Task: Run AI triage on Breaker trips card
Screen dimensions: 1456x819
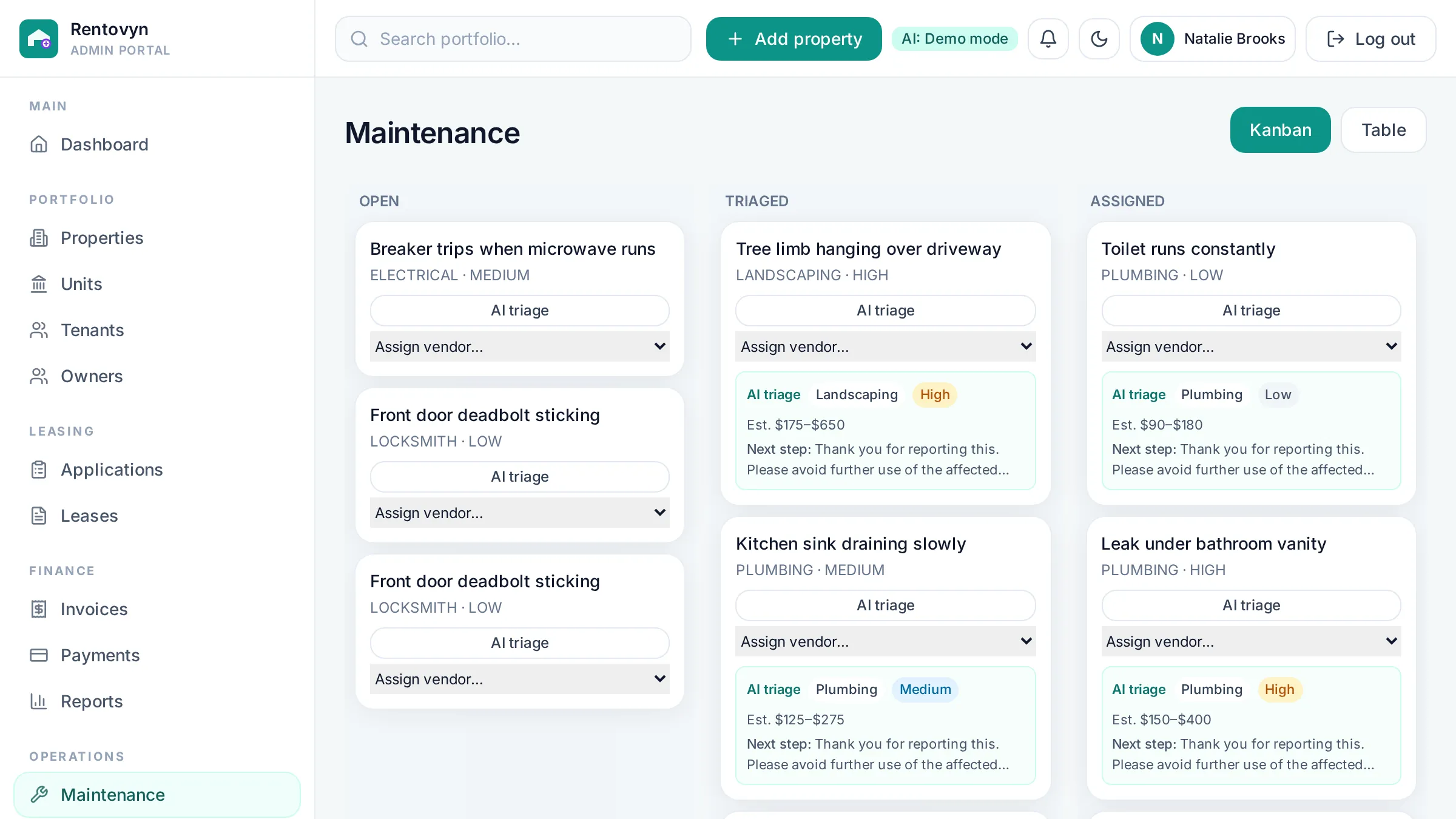Action: 520,311
